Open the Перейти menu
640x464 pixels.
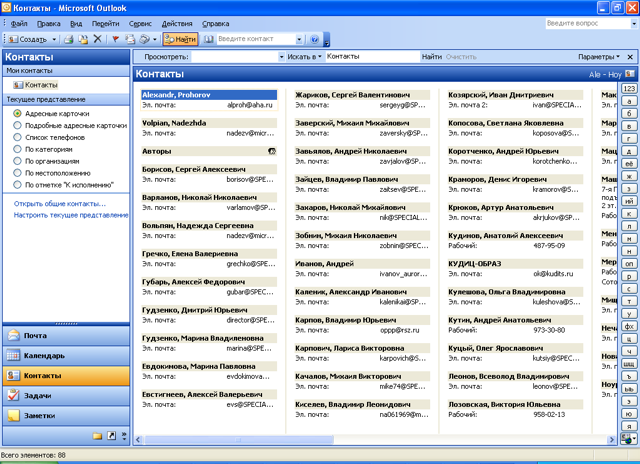105,24
